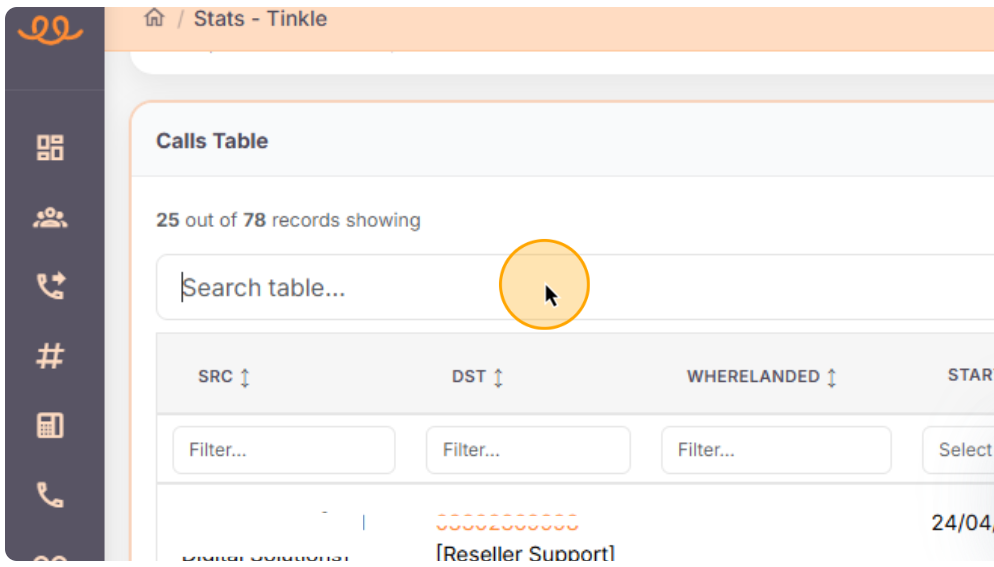Screen dimensions: 994x567
Task: Click the orange destination phone number link
Action: (x=507, y=523)
